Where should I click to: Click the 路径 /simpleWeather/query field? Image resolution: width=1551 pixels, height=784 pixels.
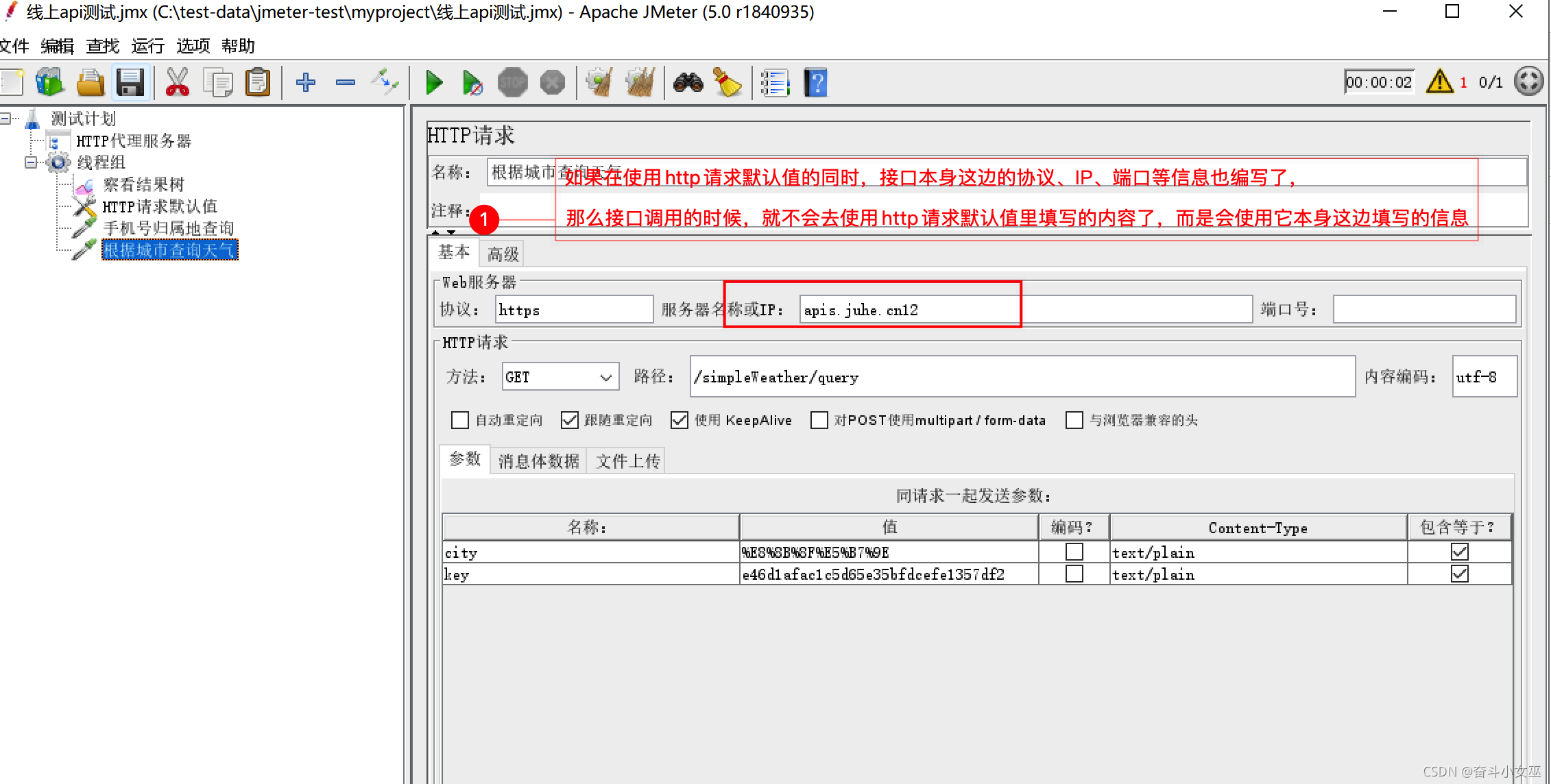tap(1022, 377)
